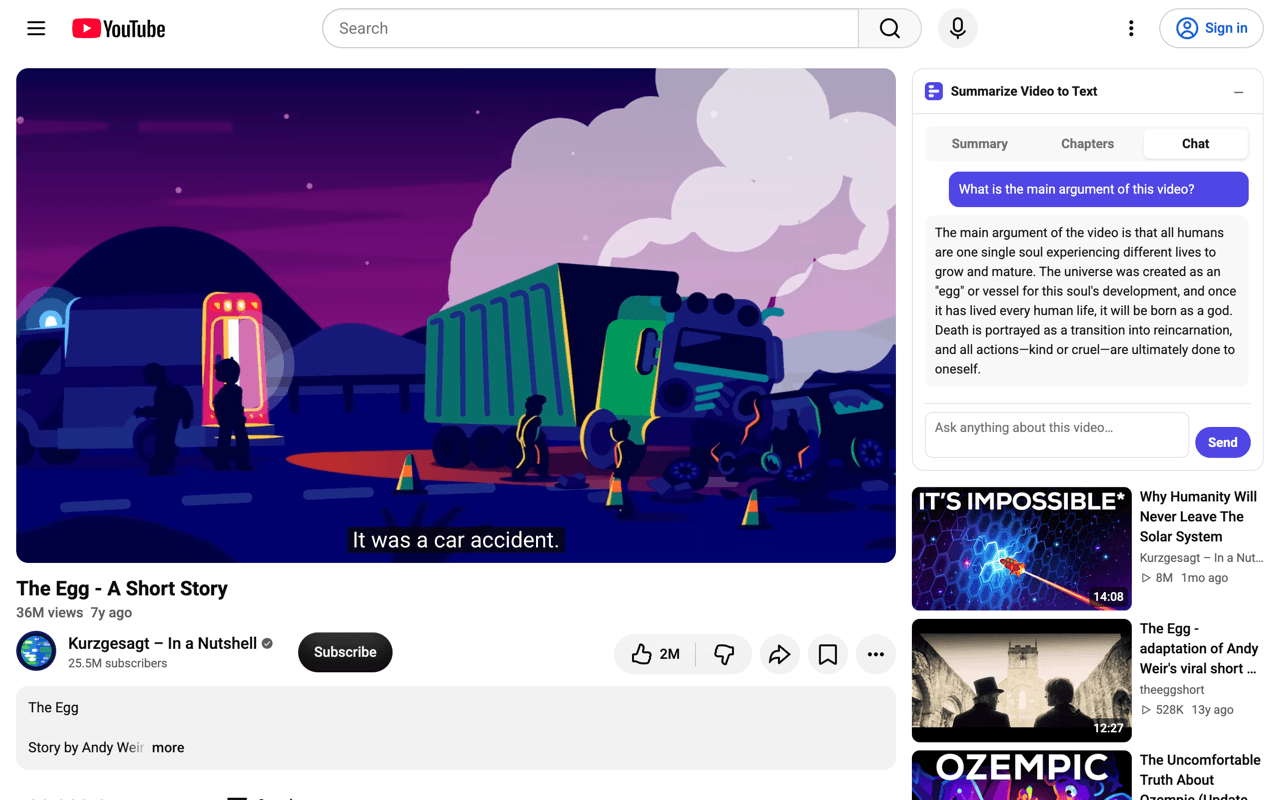Open more actions ellipsis under video

[x=875, y=654]
